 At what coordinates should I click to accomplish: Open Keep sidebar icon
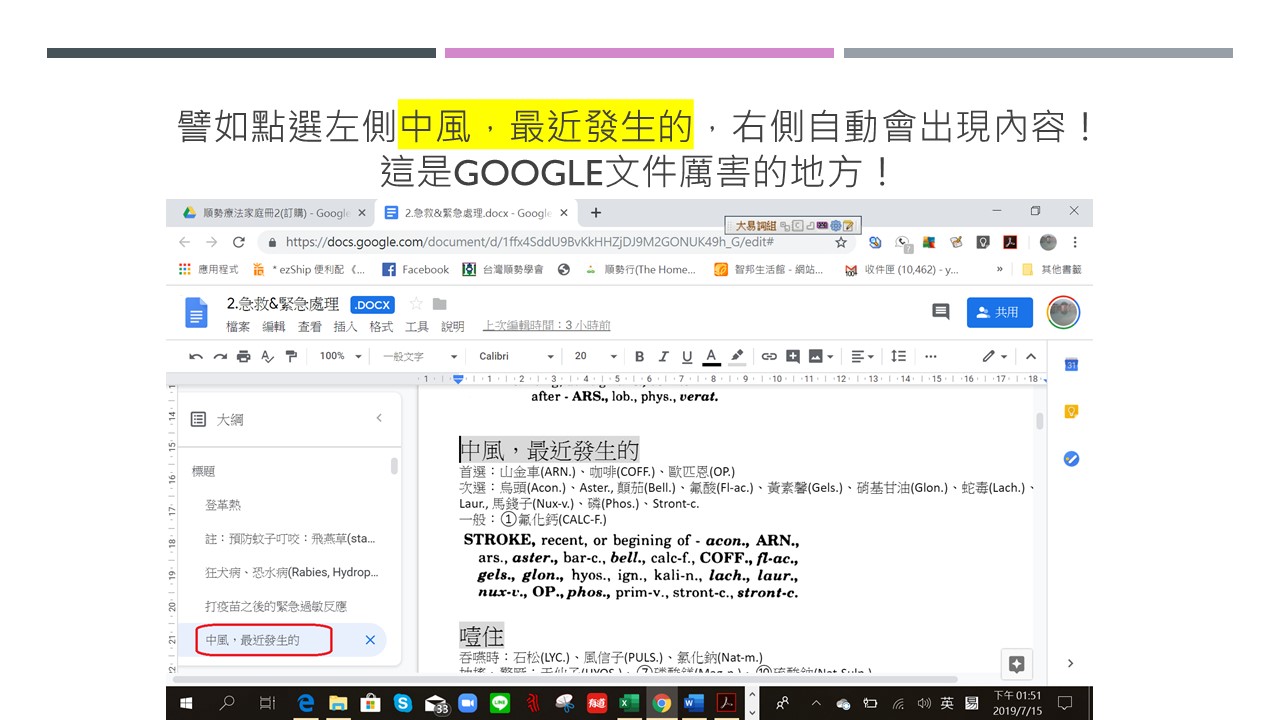1071,412
